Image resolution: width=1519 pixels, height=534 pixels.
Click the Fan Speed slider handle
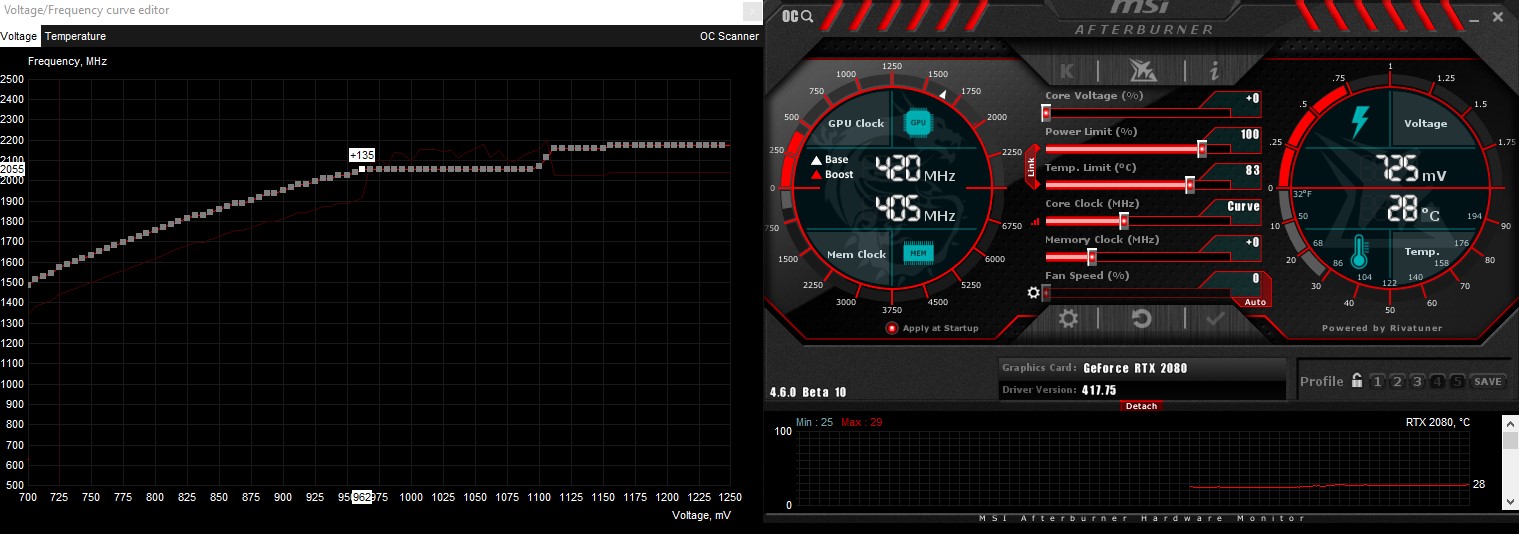(x=1046, y=293)
